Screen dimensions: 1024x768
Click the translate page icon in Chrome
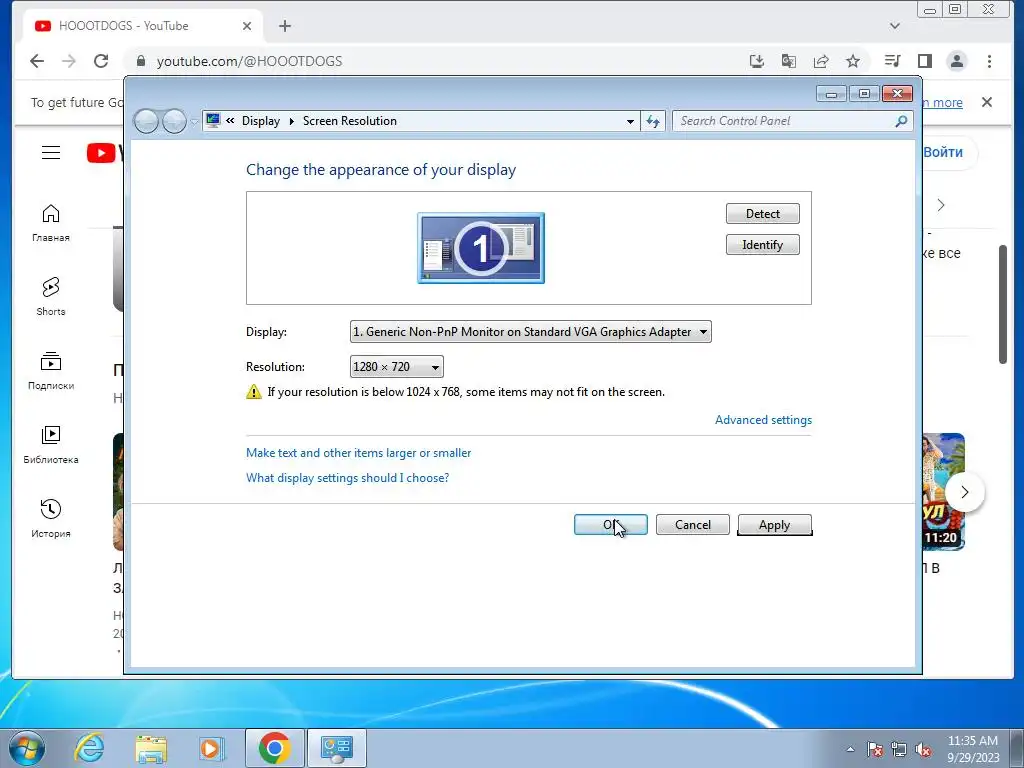pyautogui.click(x=789, y=61)
